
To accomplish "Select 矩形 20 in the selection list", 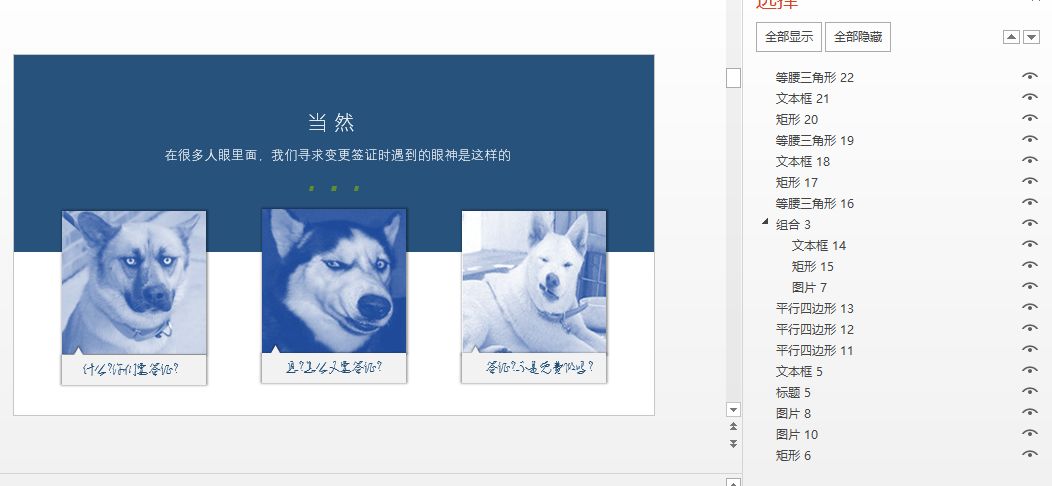I will (x=796, y=119).
